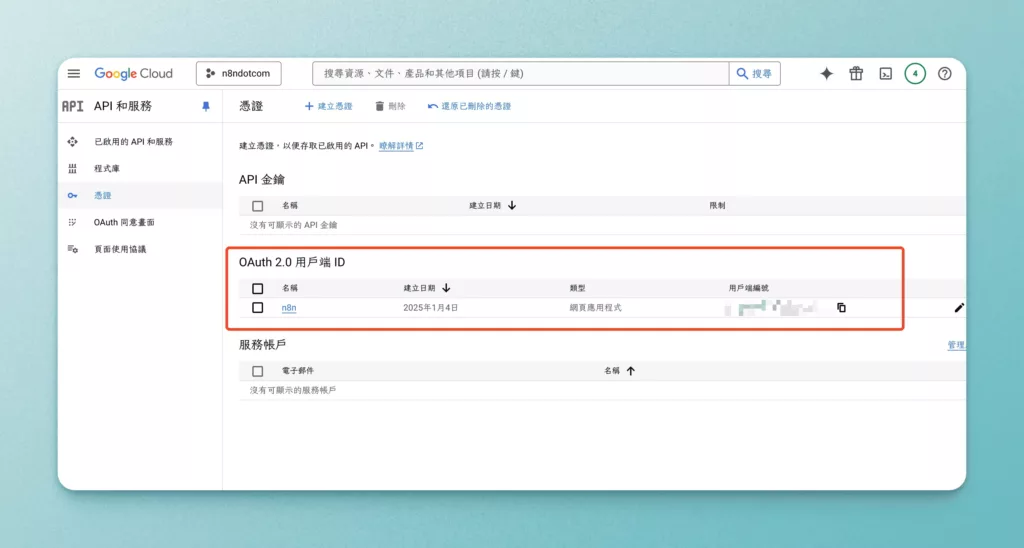The image size is (1024, 548).
Task: Open the n8n OAuth client link
Action: (x=289, y=308)
